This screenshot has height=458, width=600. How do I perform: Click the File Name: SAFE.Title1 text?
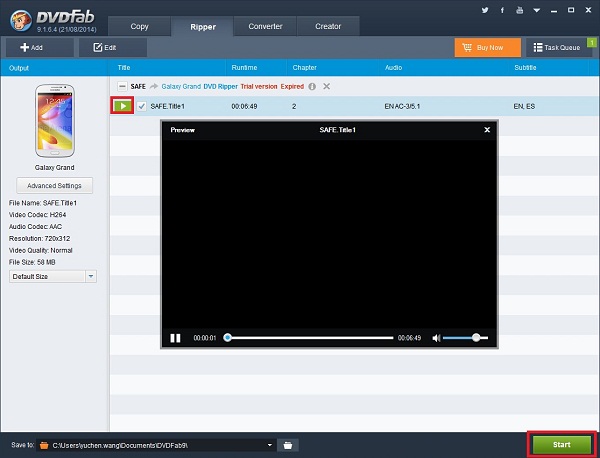point(43,203)
